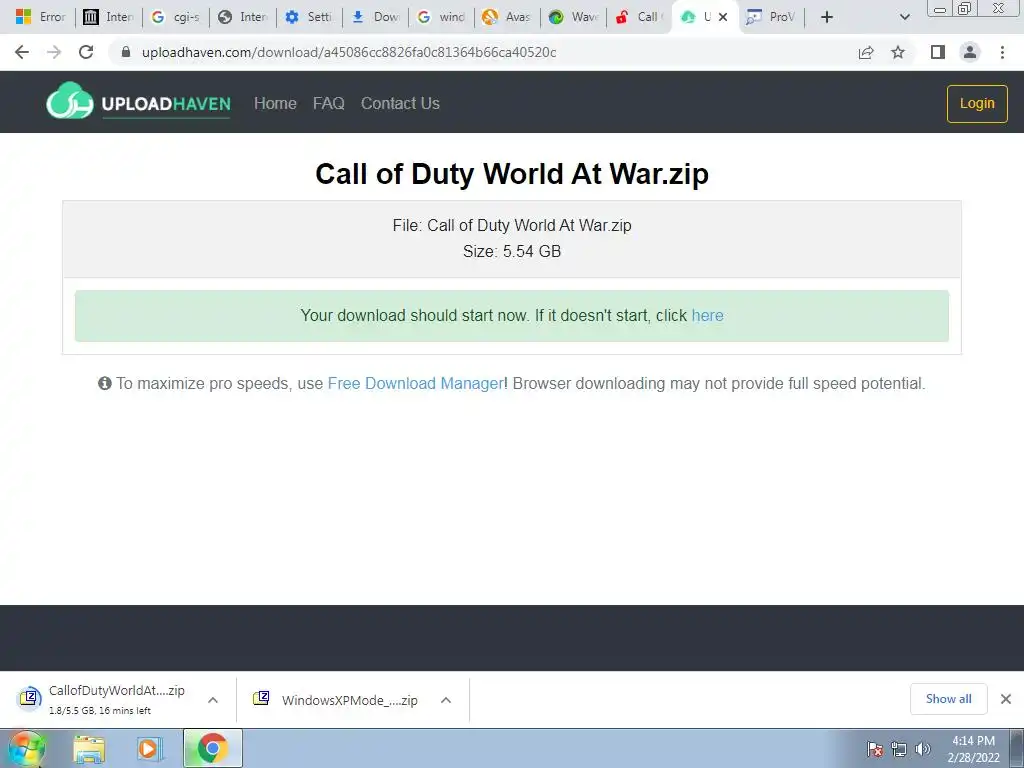
Task: Share this page via the share icon
Action: [866, 52]
